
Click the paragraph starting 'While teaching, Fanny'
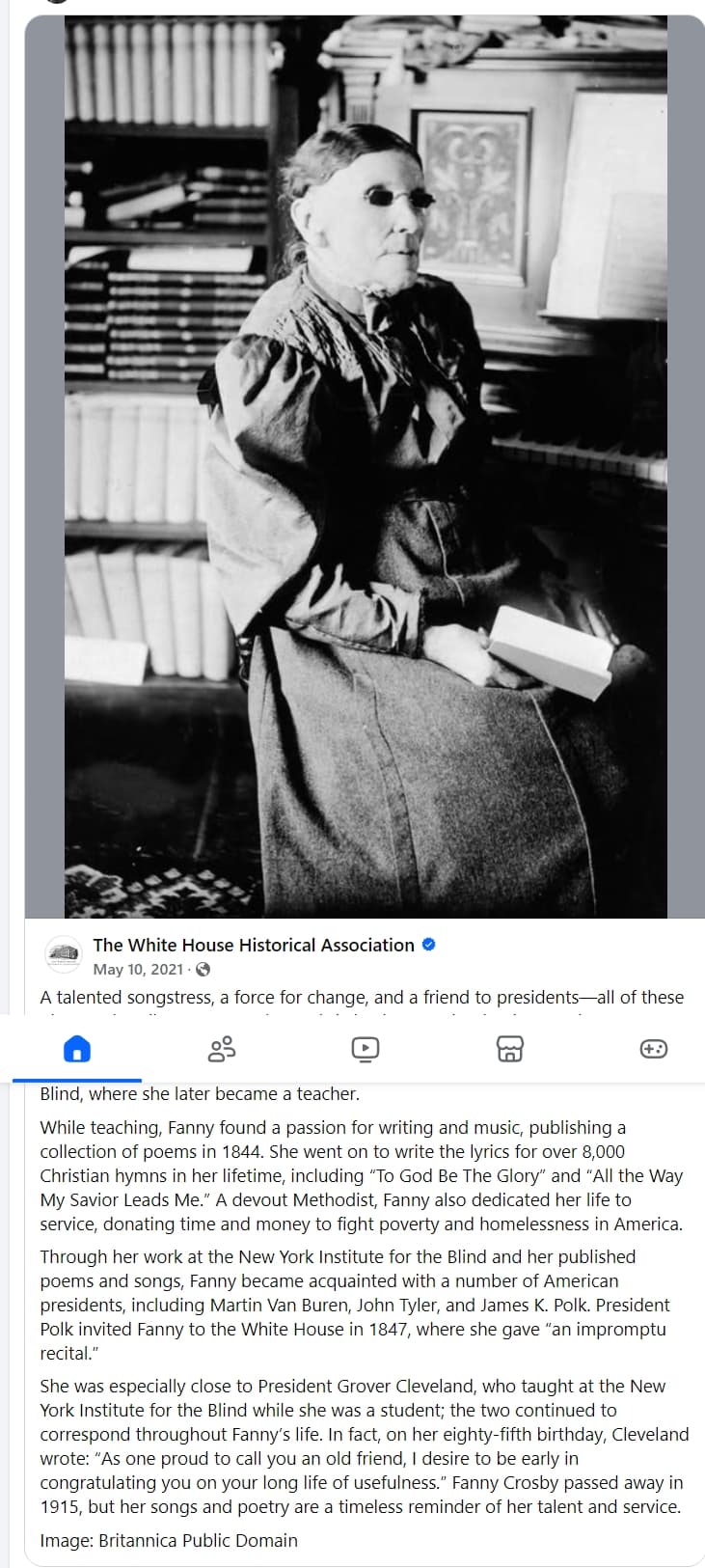point(362,1175)
